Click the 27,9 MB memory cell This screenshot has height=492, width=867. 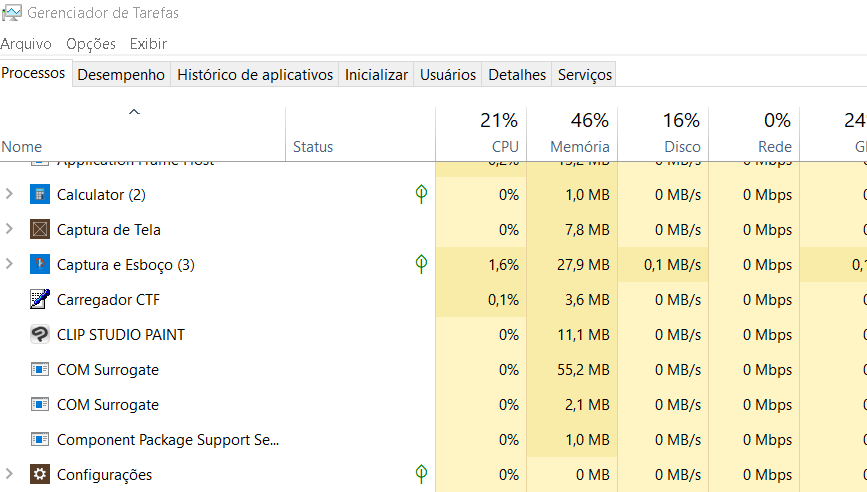[x=572, y=265]
